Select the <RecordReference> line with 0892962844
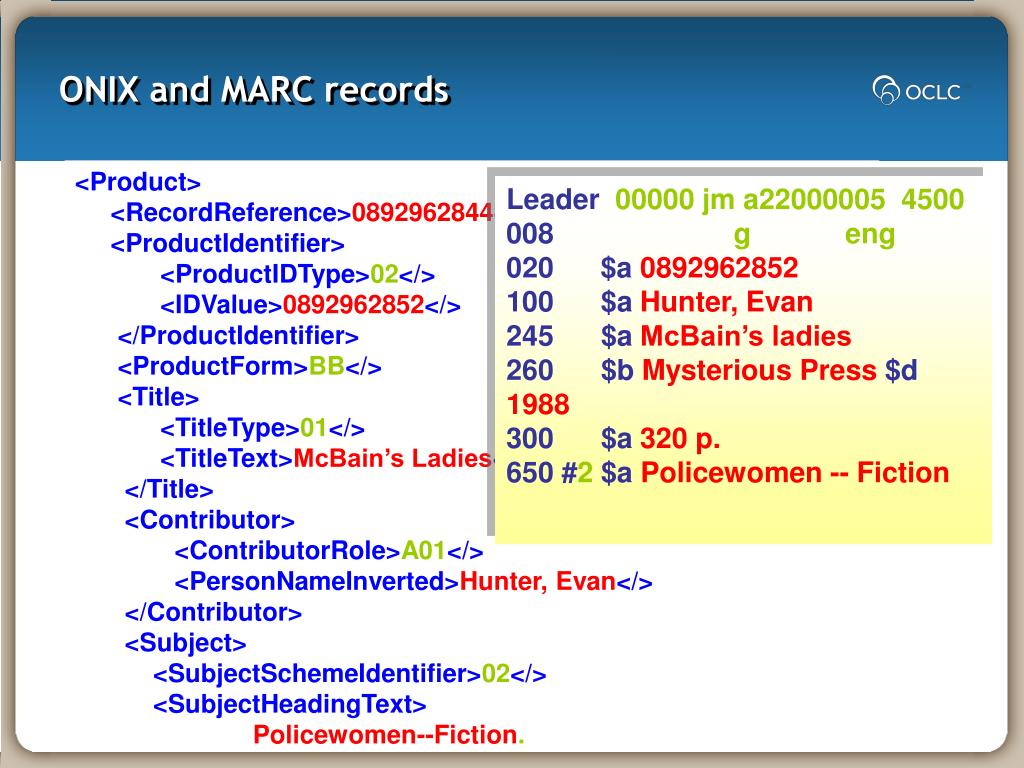The width and height of the screenshot is (1024, 768). [302, 213]
